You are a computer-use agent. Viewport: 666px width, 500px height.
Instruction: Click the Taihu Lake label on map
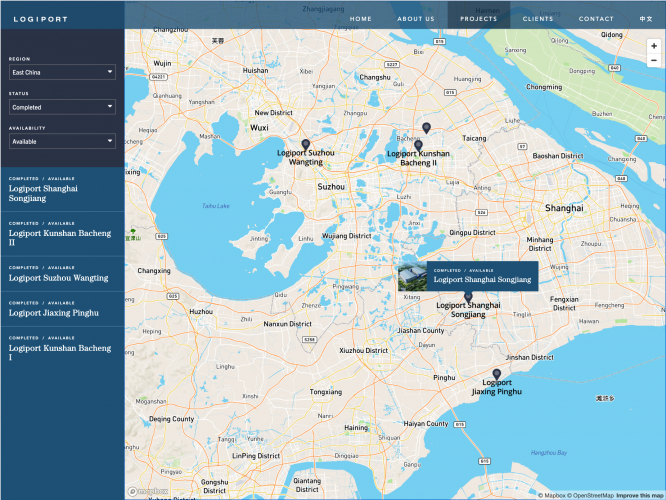(216, 206)
